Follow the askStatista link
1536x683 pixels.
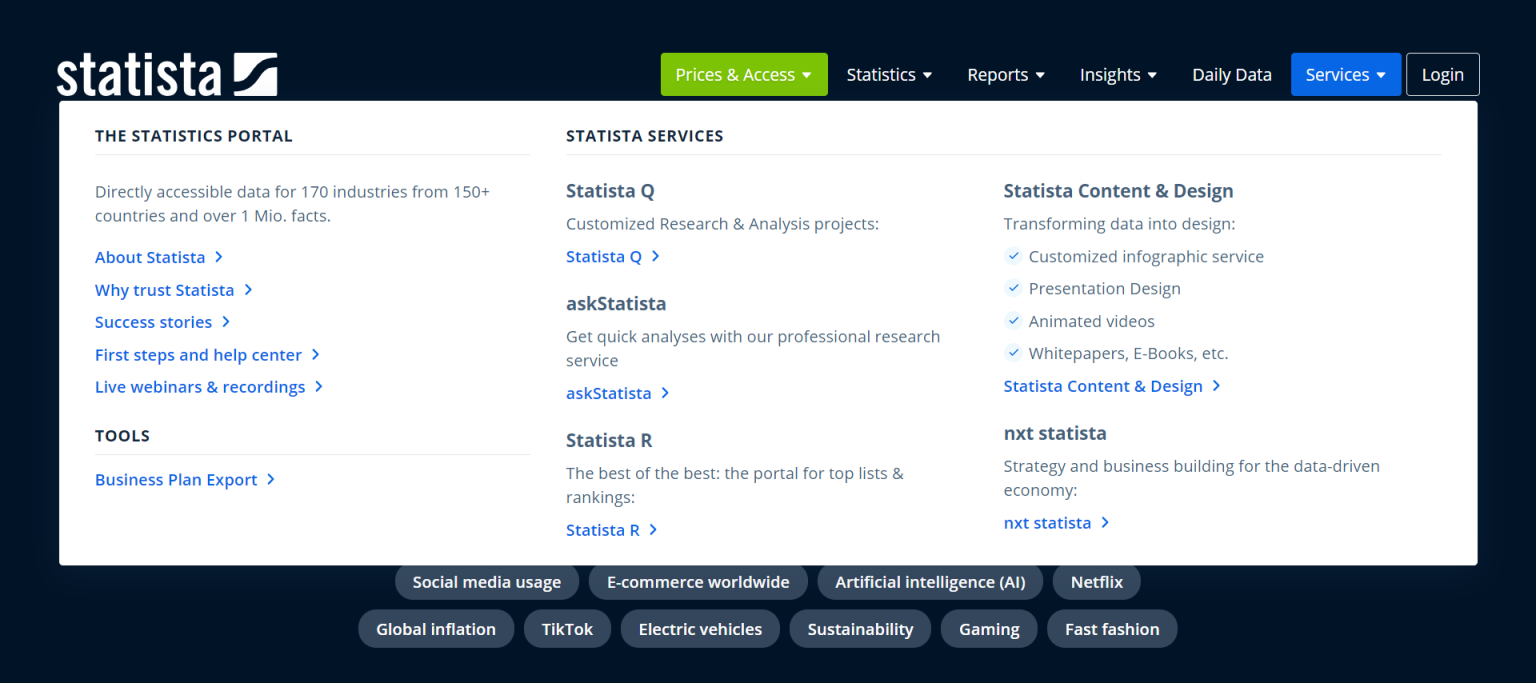click(x=609, y=393)
